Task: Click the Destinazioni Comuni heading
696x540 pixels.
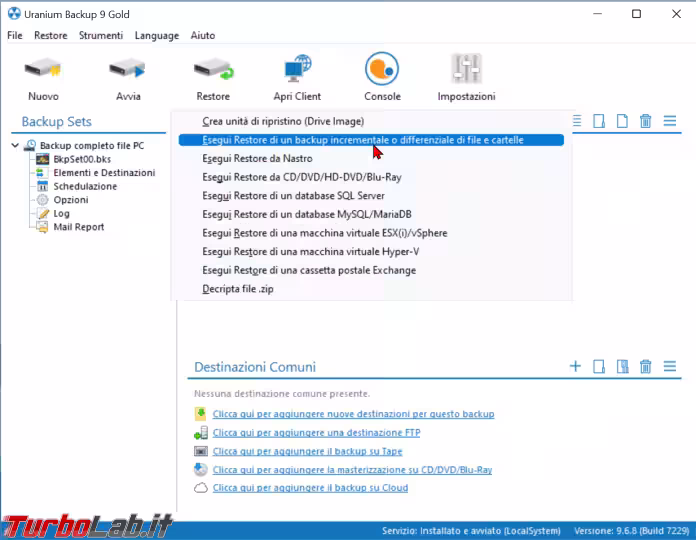Action: 255,367
